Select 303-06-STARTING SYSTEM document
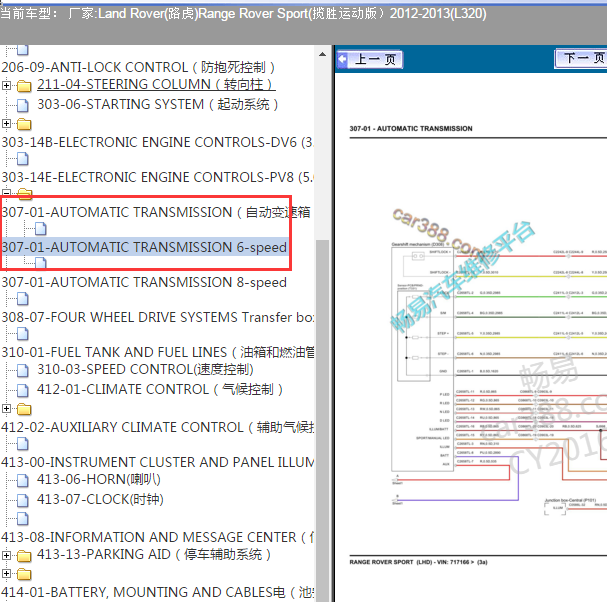The height and width of the screenshot is (602, 607). (x=158, y=105)
